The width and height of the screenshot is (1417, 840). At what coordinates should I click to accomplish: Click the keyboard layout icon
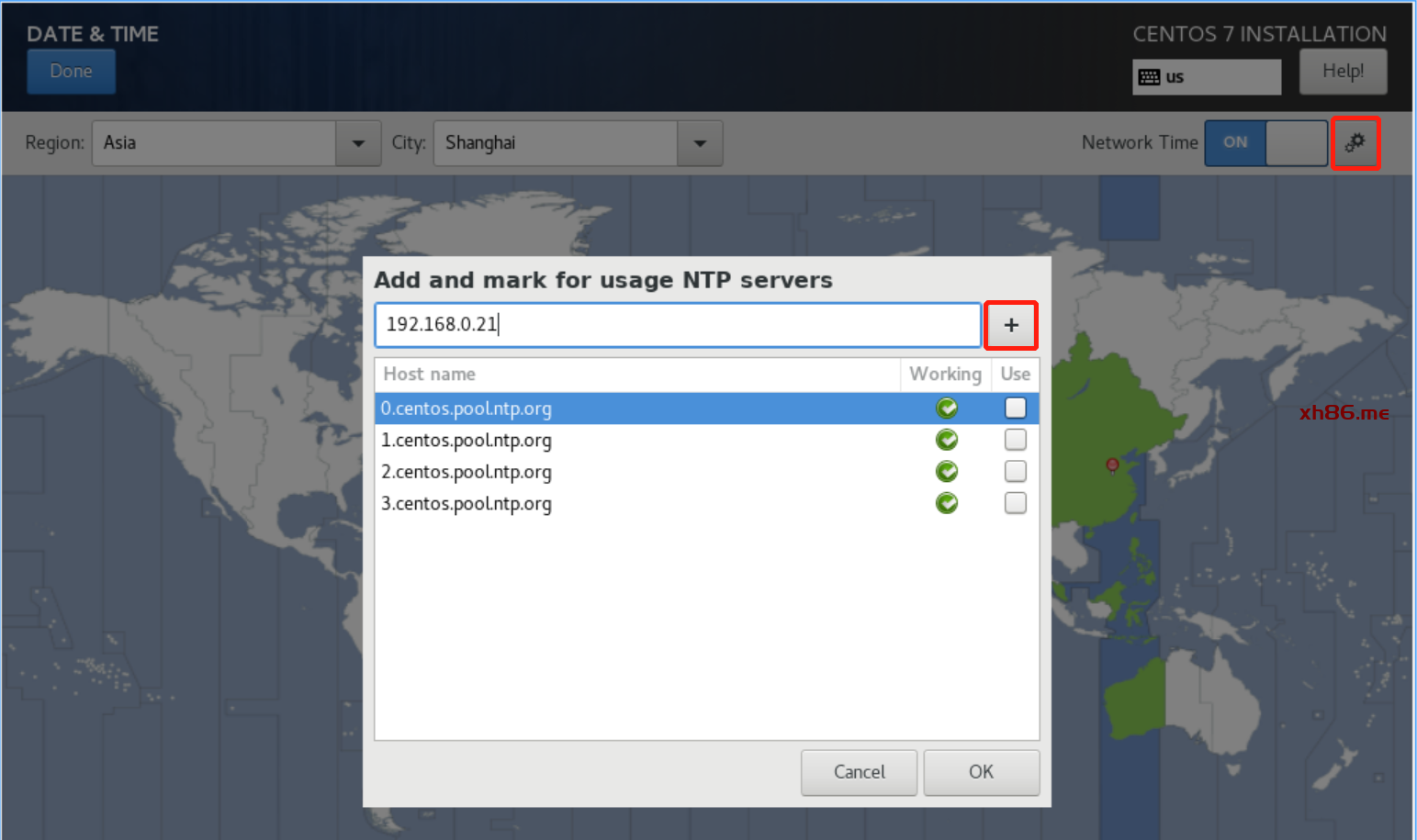click(1149, 77)
